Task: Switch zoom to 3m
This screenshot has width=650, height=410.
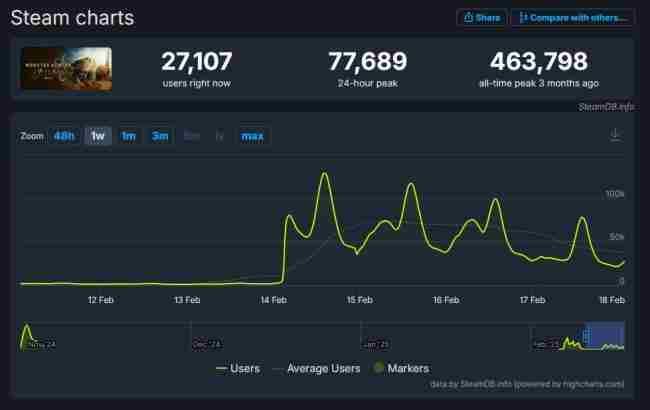Action: tap(160, 136)
